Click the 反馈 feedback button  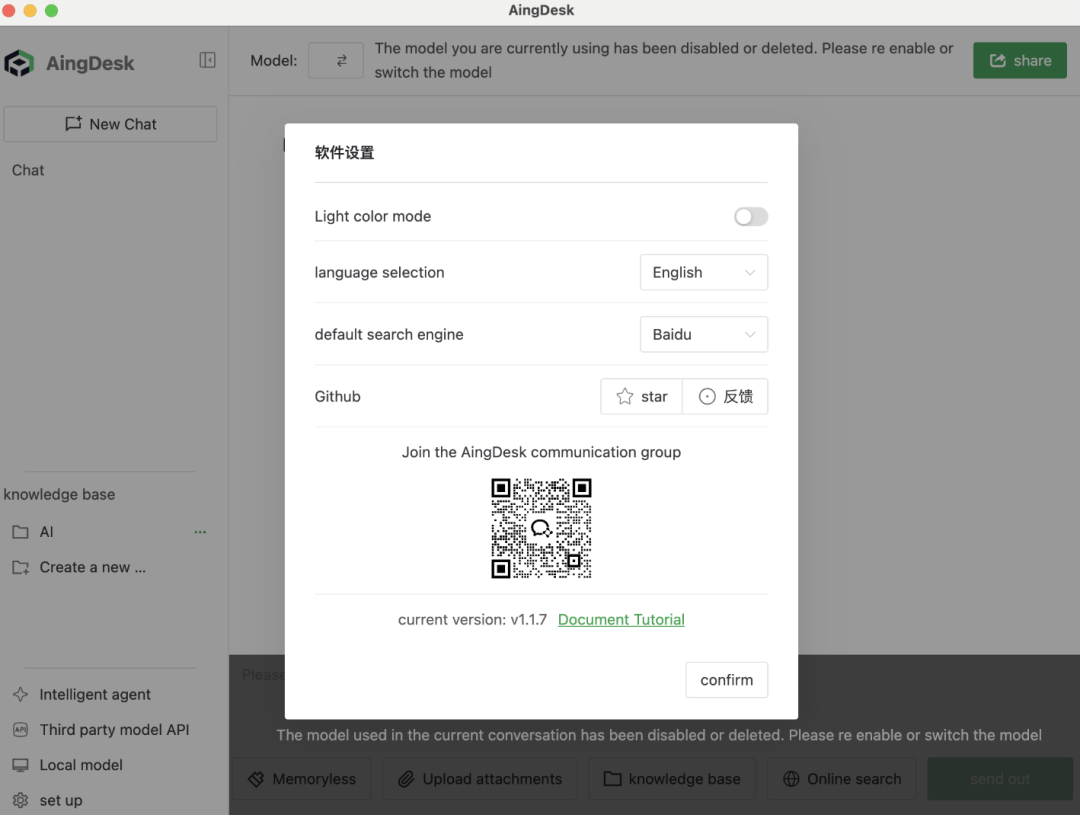point(725,396)
